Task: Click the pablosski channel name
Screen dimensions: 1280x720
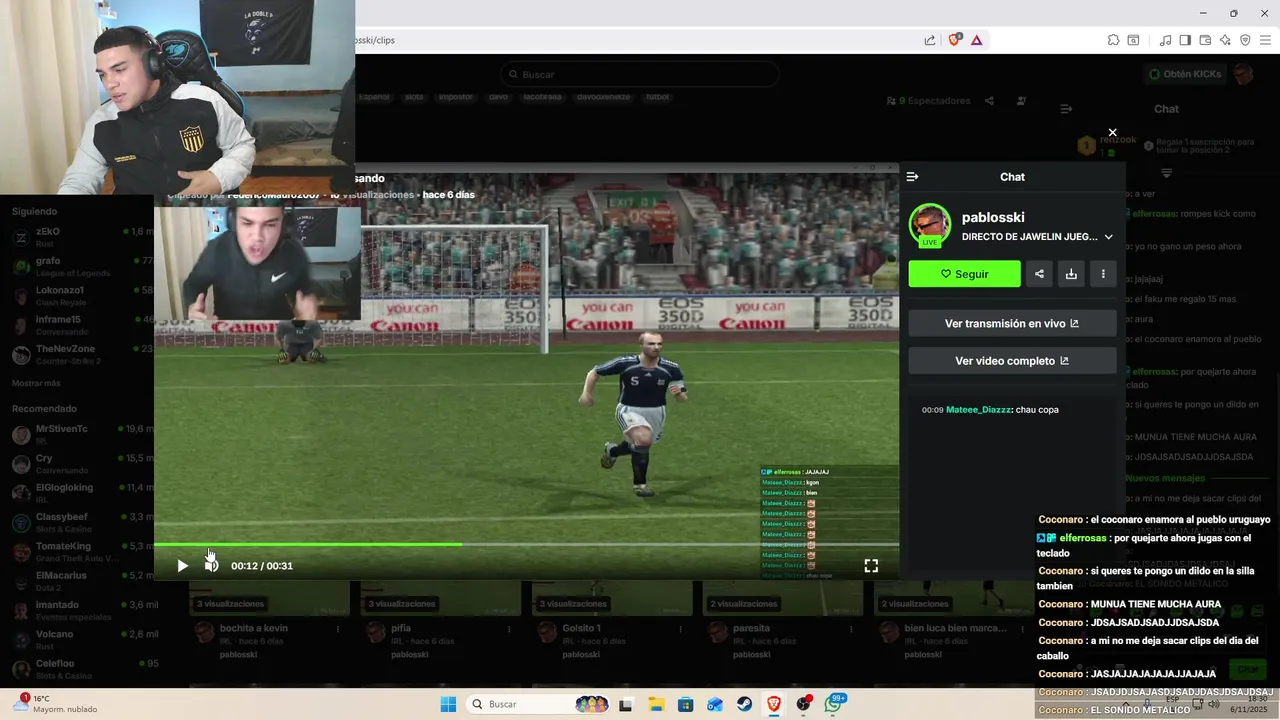Action: tap(993, 217)
